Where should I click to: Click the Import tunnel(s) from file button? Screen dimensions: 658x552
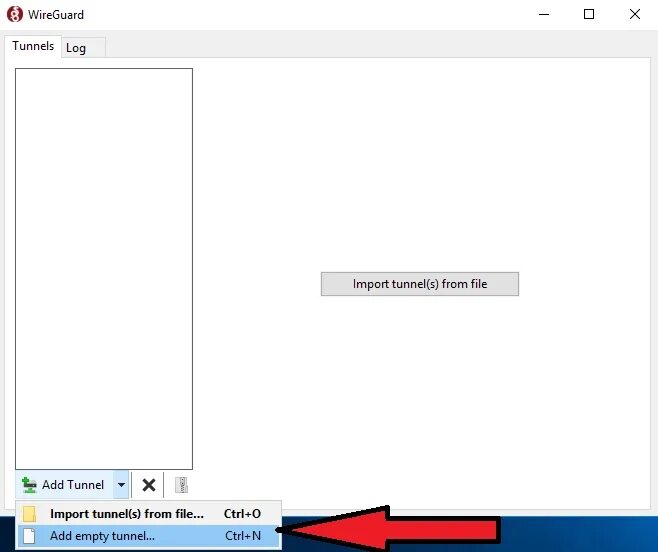point(420,284)
